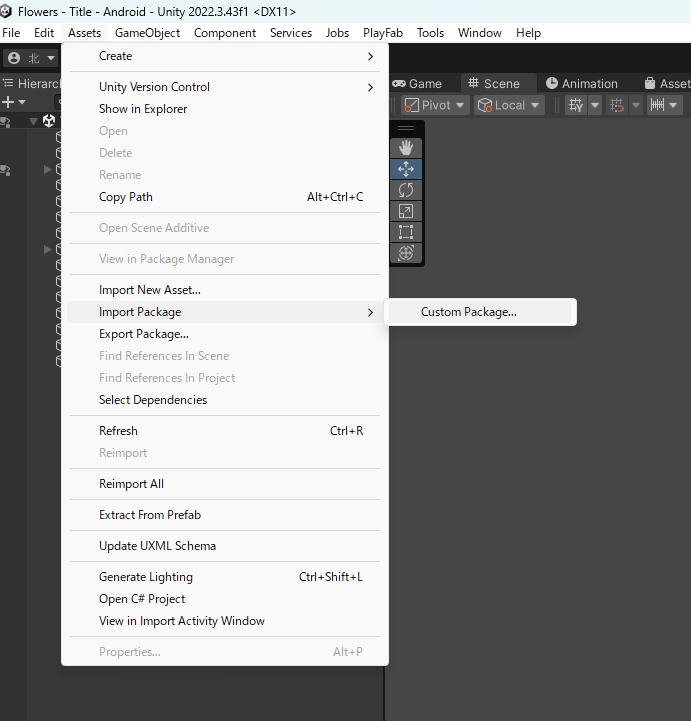This screenshot has height=721, width=691.
Task: Choose Generate Lighting
Action: 224,577
